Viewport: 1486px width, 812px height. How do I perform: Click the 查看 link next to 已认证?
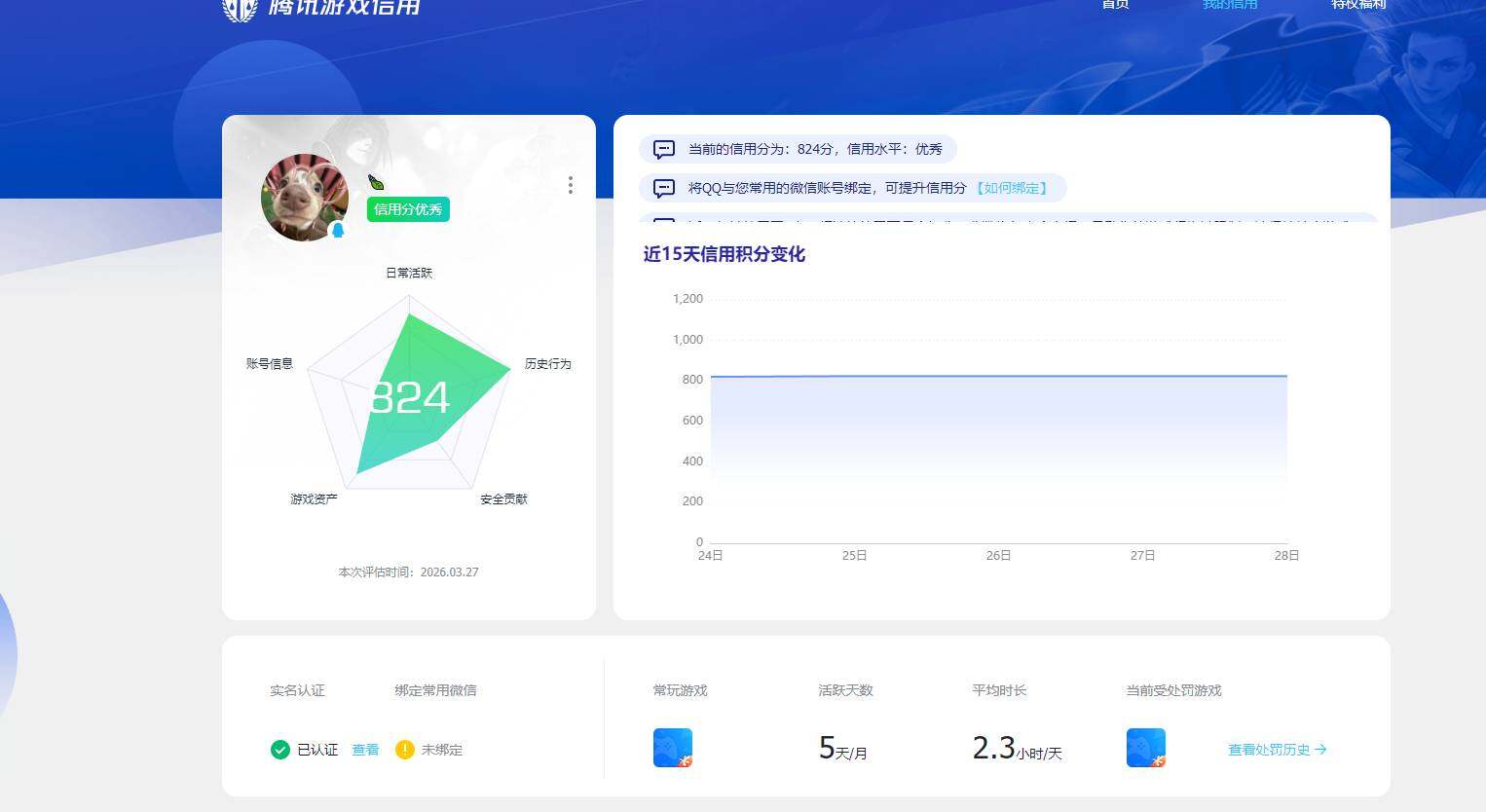[365, 750]
